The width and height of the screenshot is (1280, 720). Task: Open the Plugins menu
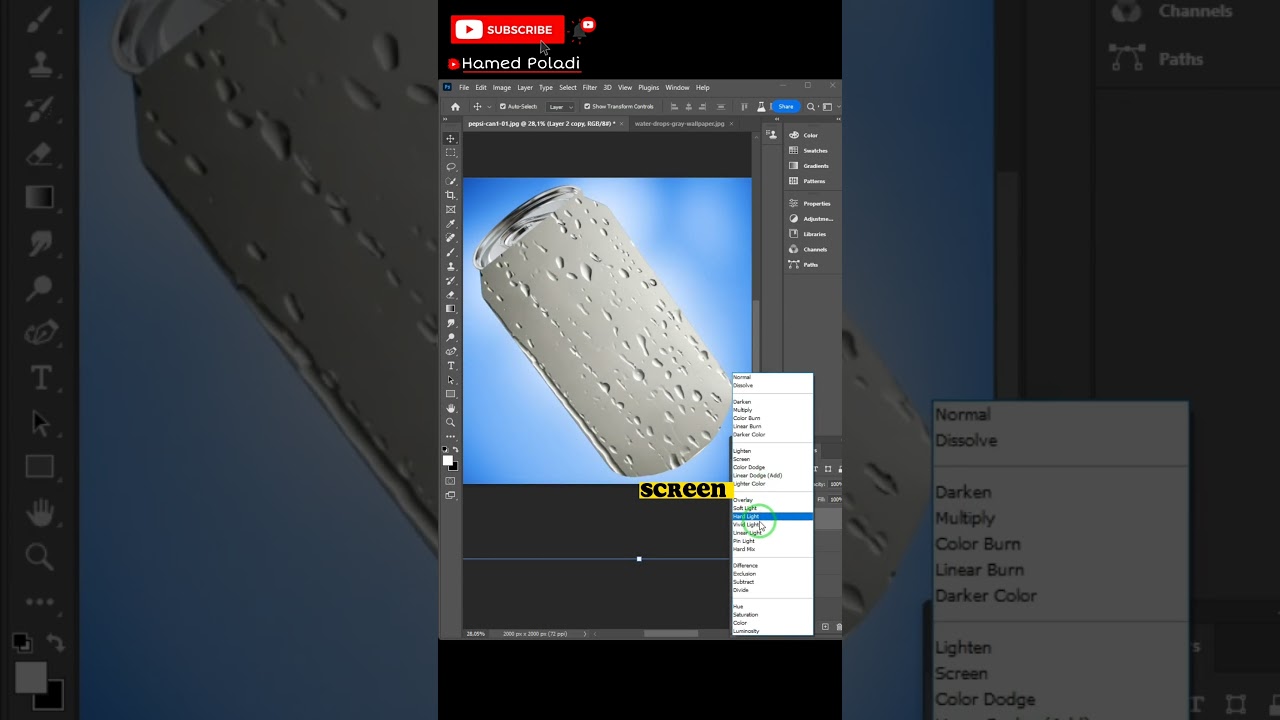point(648,87)
